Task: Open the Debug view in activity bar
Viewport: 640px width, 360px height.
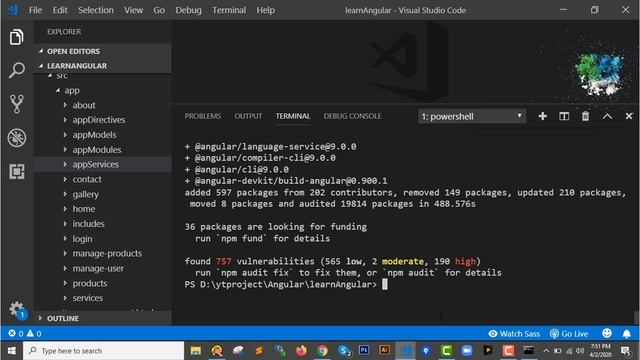Action: 16,138
